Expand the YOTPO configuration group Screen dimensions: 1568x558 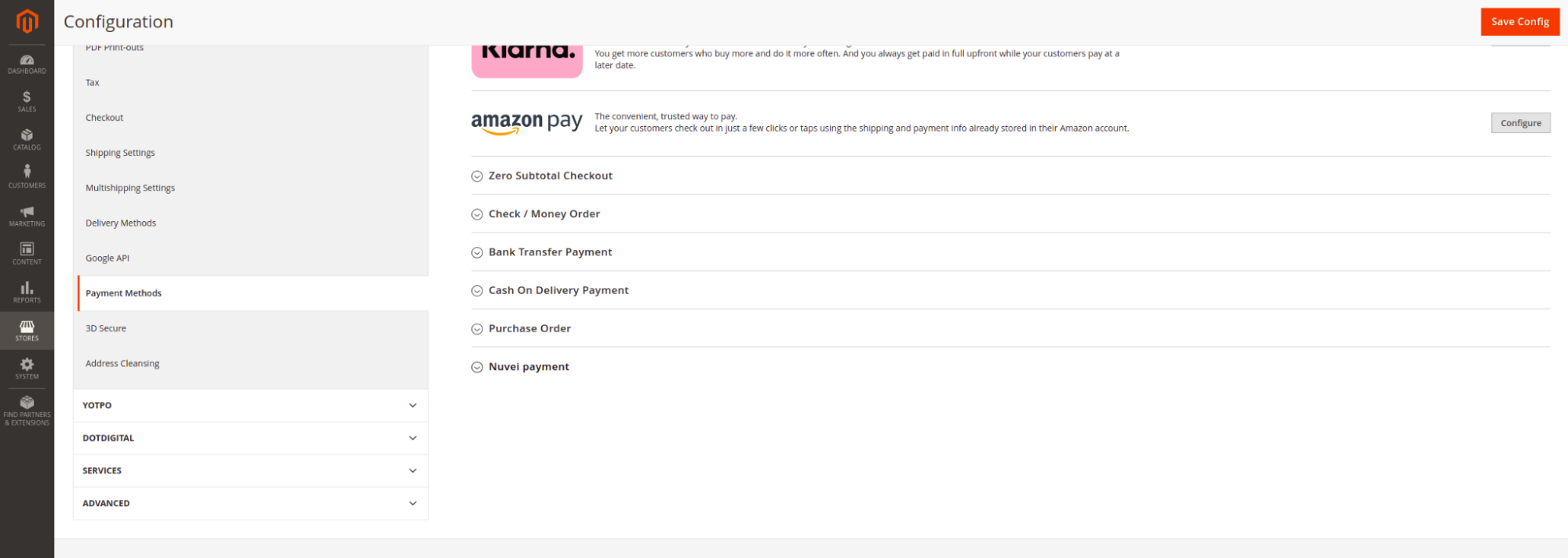(250, 406)
